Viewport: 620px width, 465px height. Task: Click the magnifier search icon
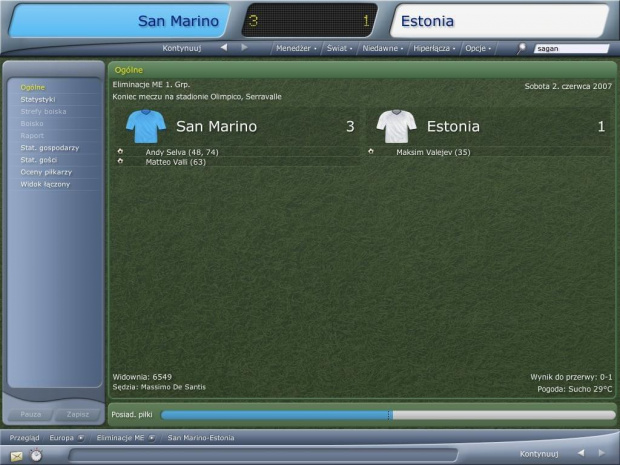(x=522, y=48)
